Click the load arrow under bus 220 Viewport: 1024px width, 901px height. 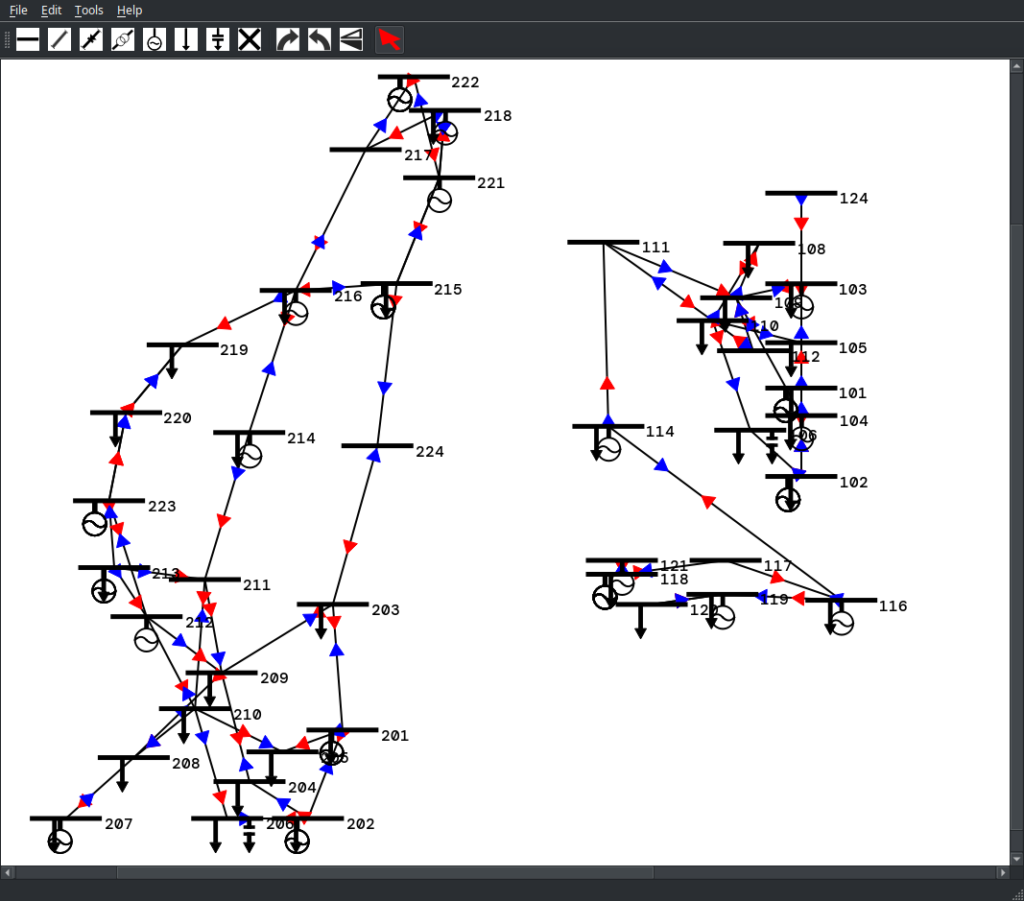click(x=116, y=430)
